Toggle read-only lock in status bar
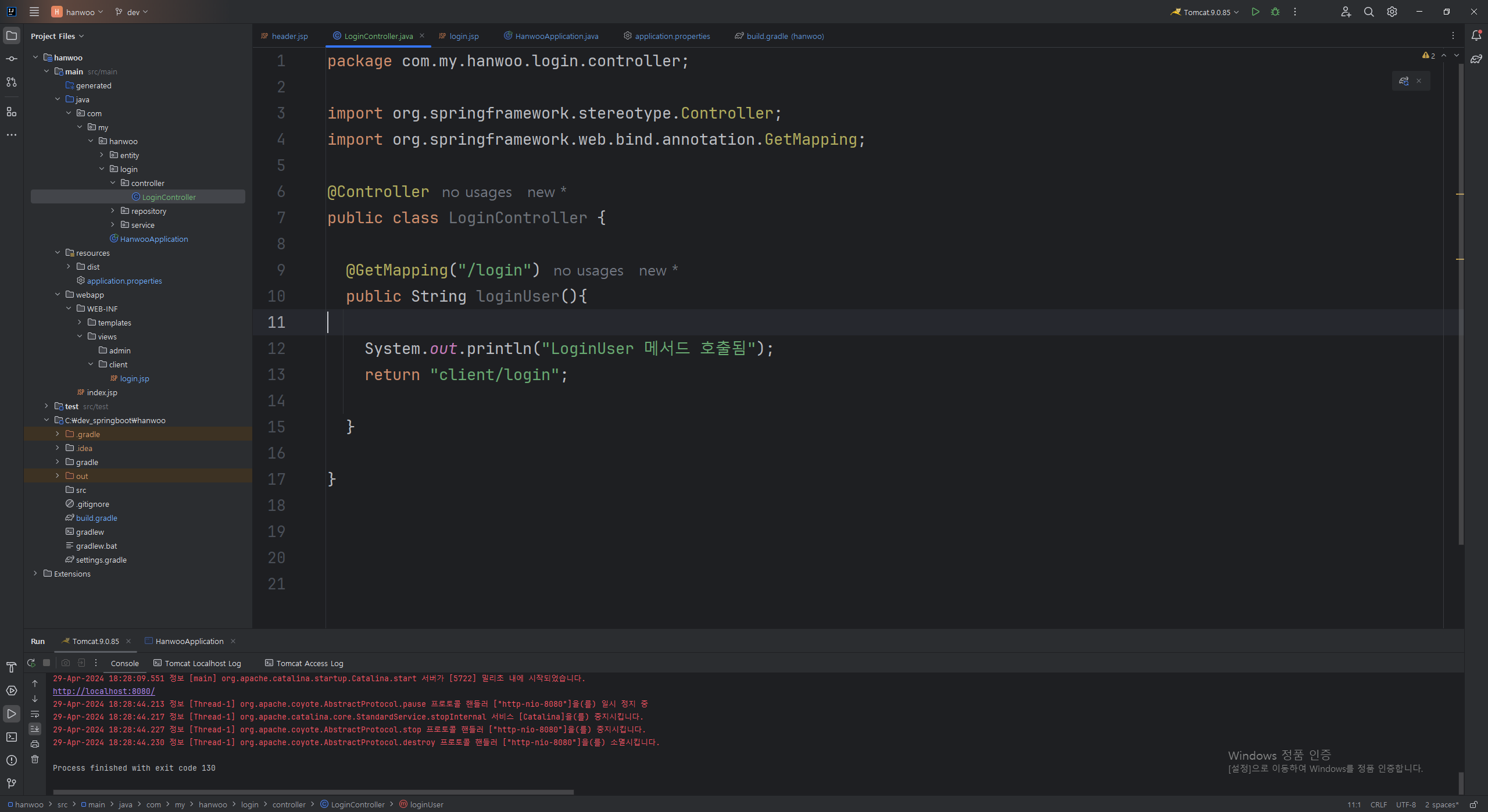The width and height of the screenshot is (1488, 812). pos(1473,804)
